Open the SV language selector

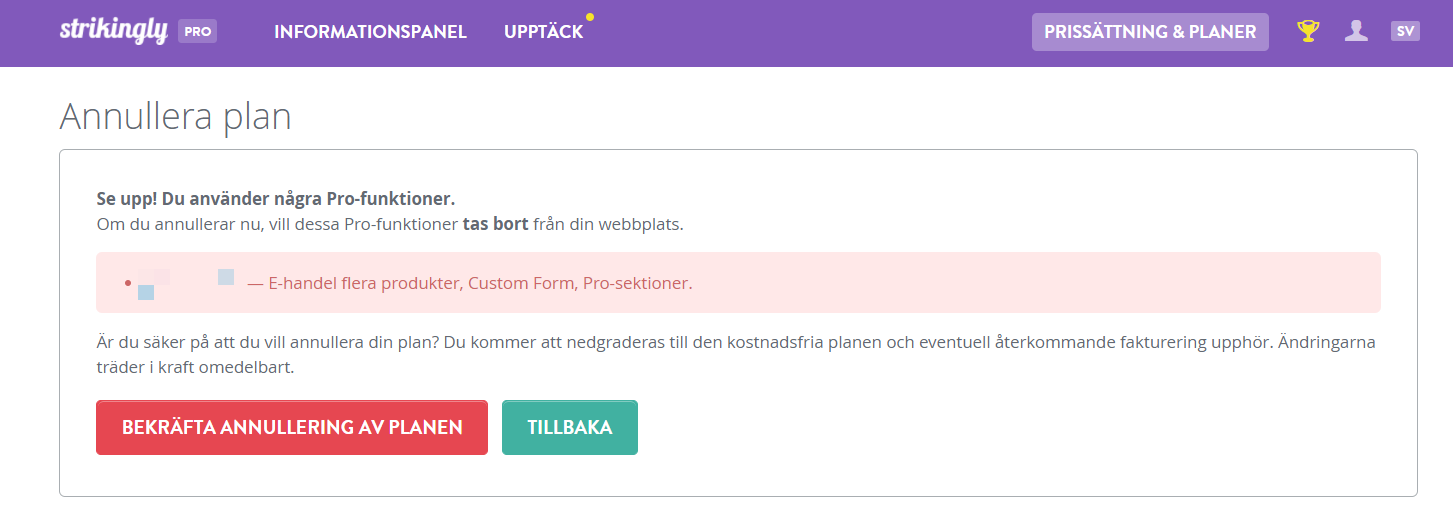1405,31
